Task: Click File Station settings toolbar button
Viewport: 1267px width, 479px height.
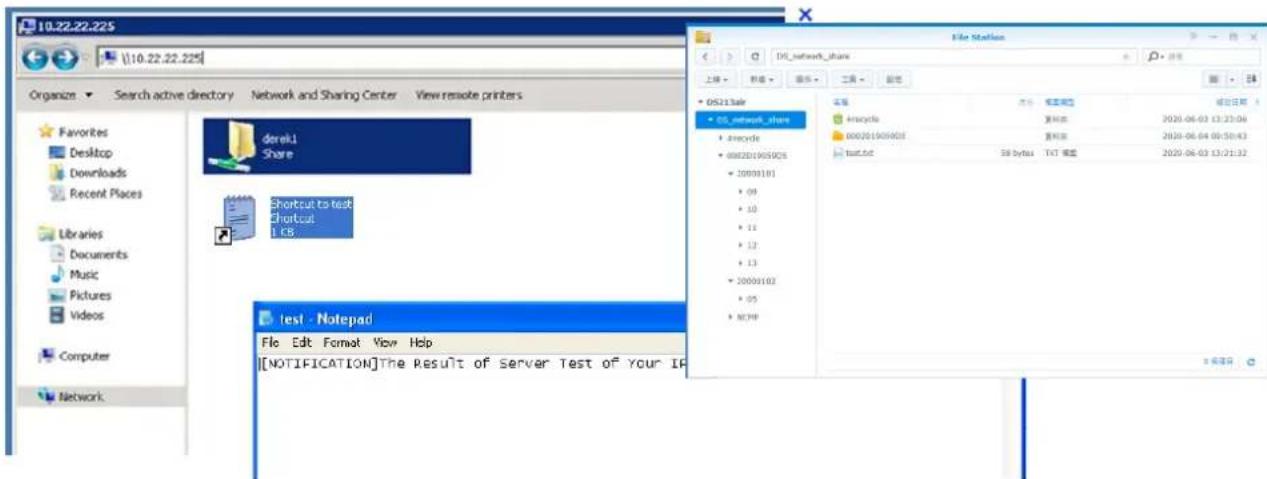Action: pos(894,78)
